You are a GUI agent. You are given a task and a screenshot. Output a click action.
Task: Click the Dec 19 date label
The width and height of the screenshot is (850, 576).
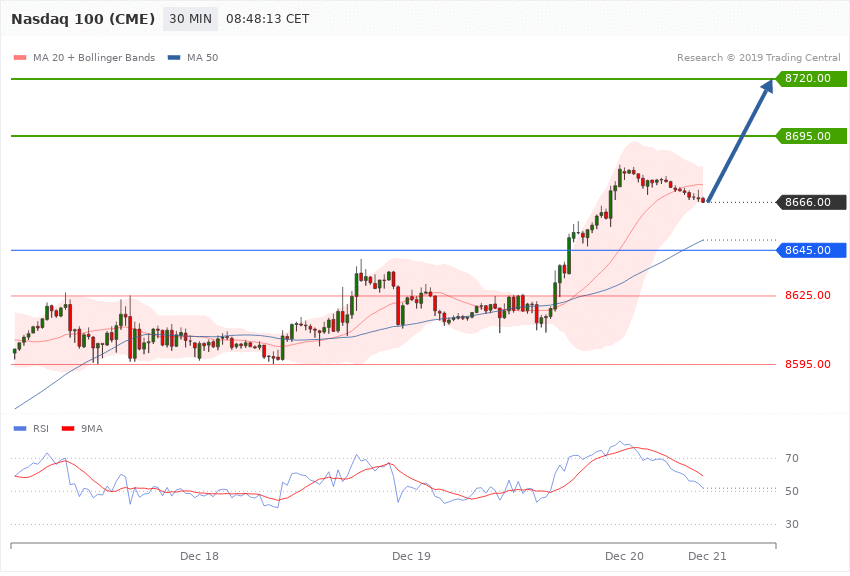(411, 556)
